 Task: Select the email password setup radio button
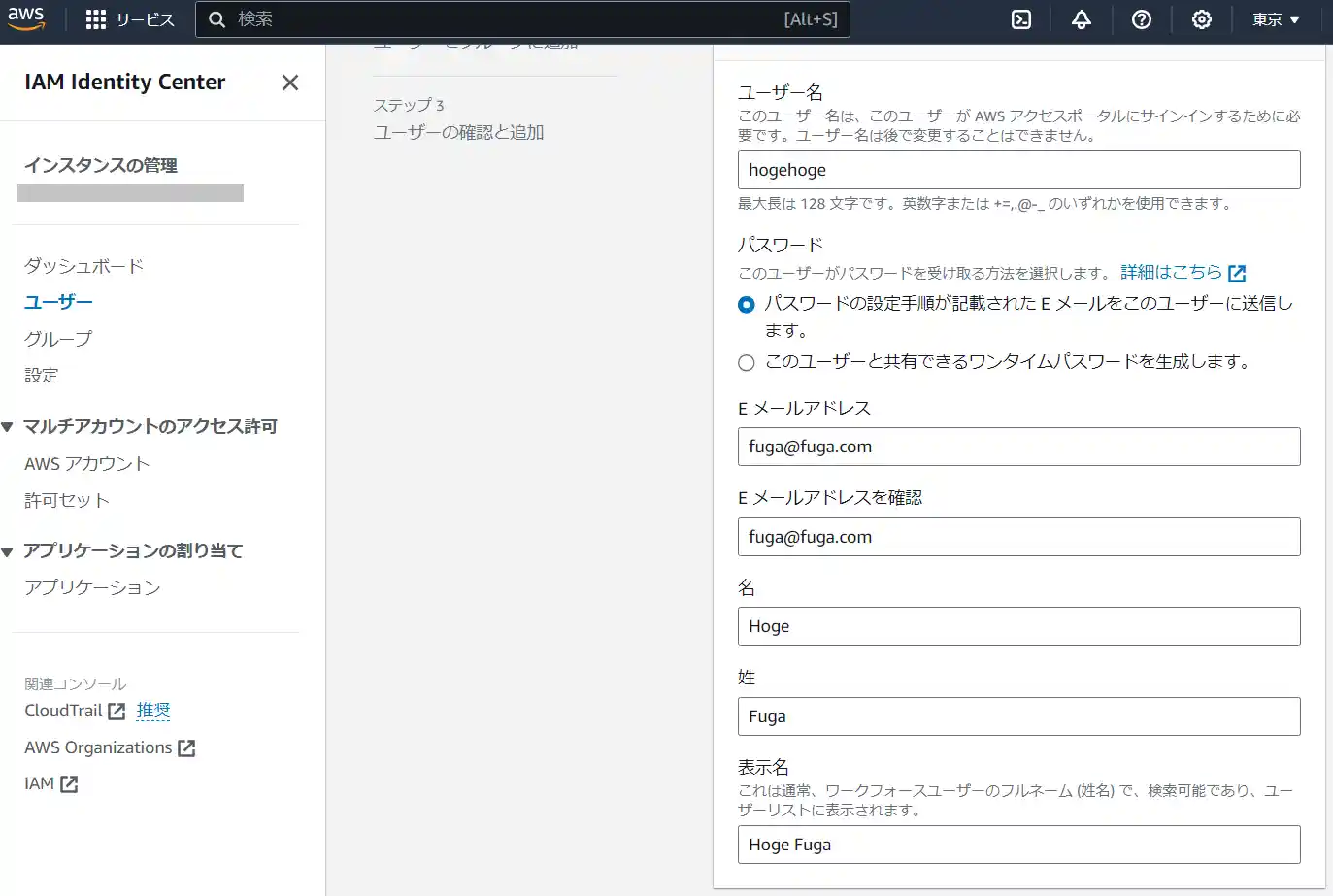746,304
